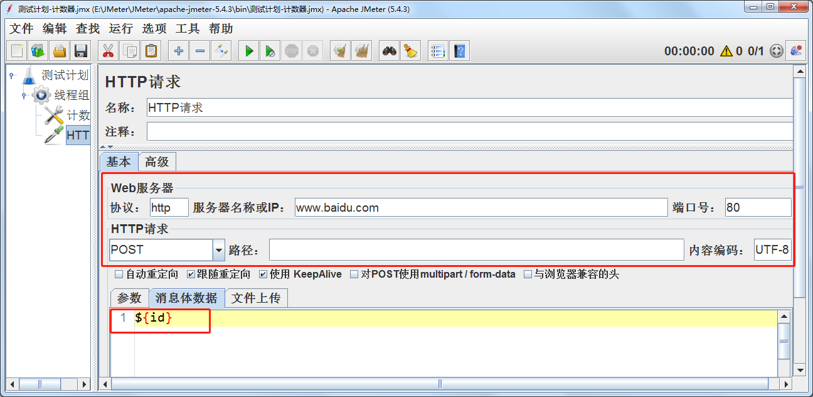Check the 与浏览器兼容的头 checkbox
This screenshot has height=397, width=813.
click(528, 274)
